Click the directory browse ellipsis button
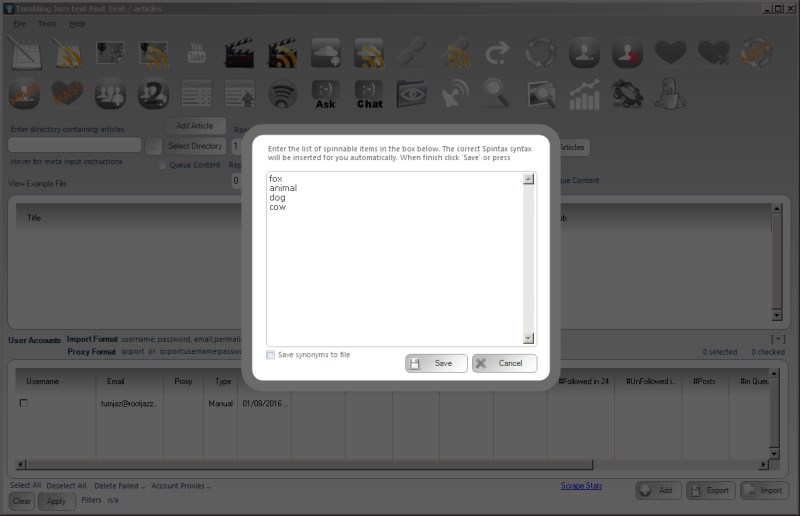 tap(153, 146)
